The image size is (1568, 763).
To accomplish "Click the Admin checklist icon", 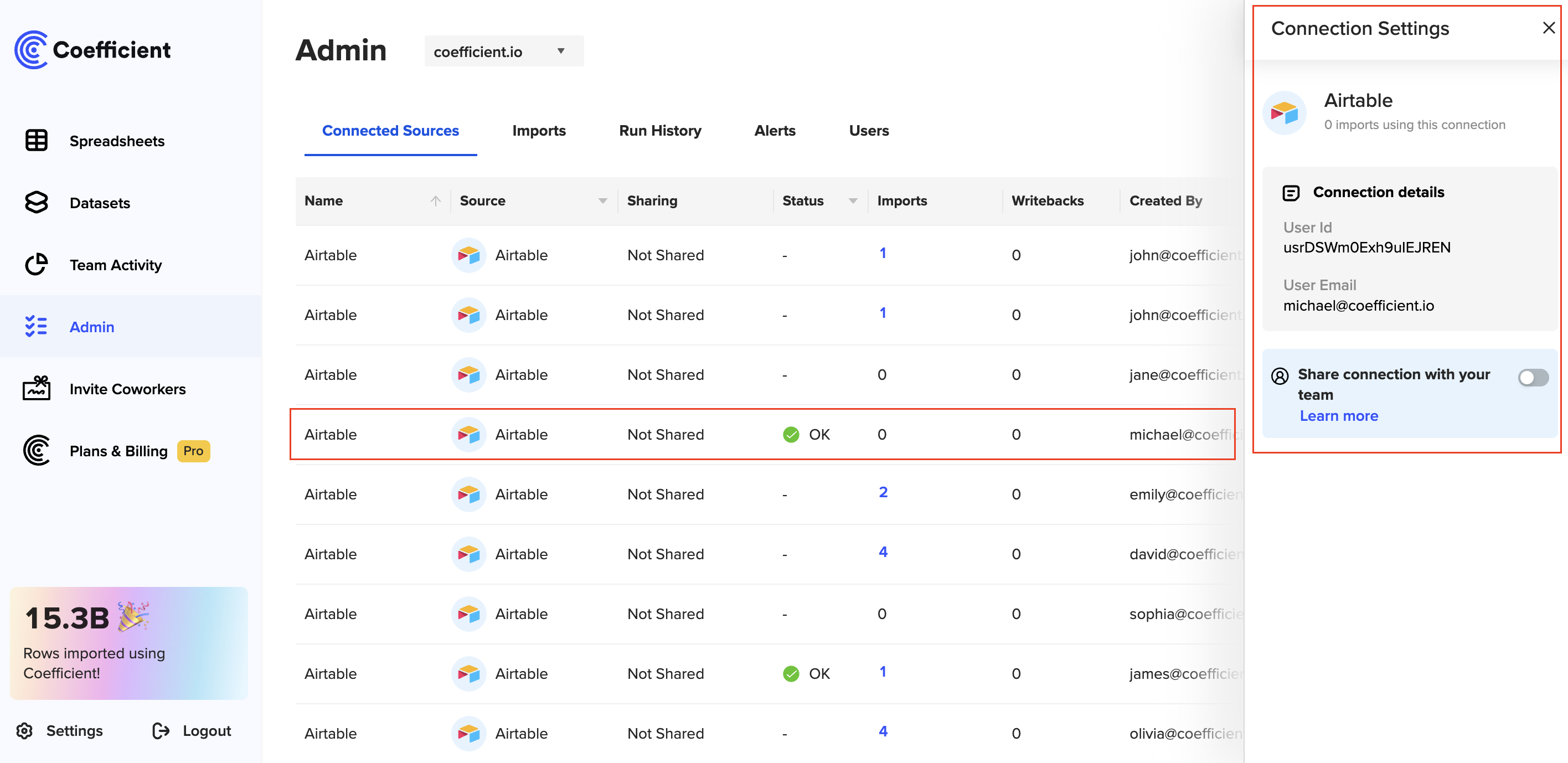I will pos(37,326).
